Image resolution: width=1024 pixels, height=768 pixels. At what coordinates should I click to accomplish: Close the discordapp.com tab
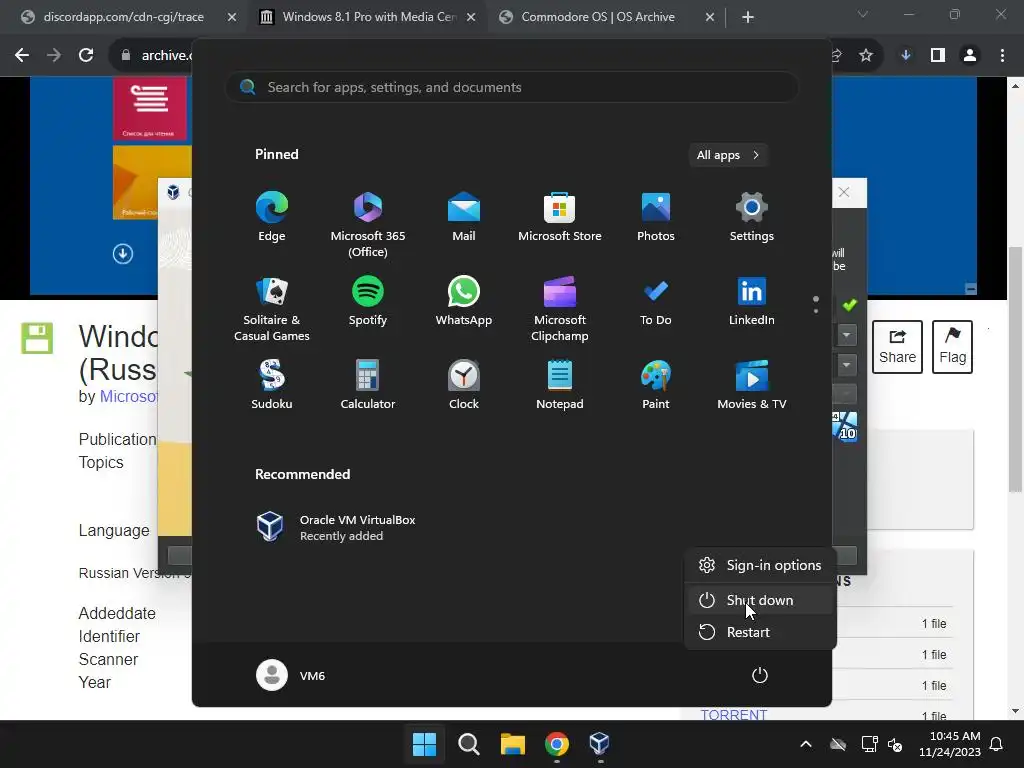(232, 17)
